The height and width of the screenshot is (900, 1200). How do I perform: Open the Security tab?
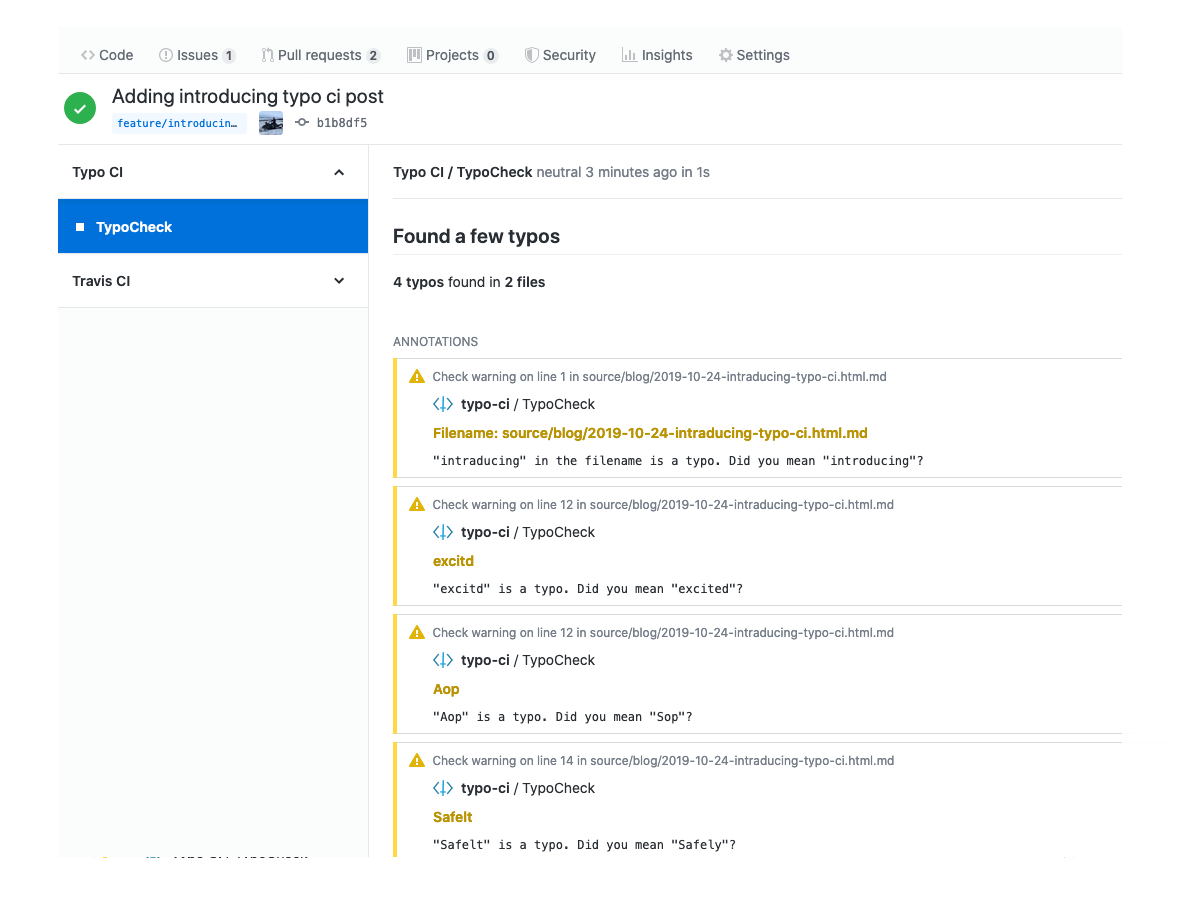[560, 55]
